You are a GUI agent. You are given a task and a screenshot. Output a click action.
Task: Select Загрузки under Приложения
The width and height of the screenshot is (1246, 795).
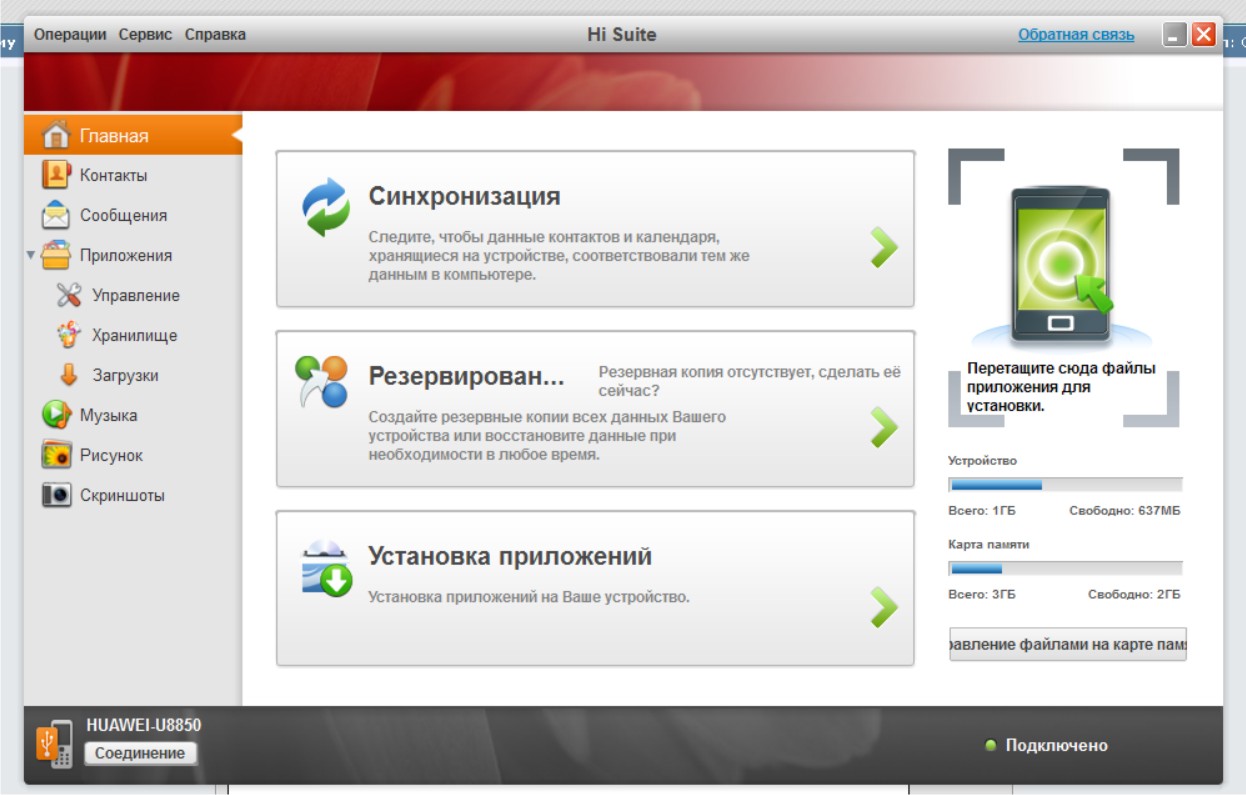(x=133, y=375)
